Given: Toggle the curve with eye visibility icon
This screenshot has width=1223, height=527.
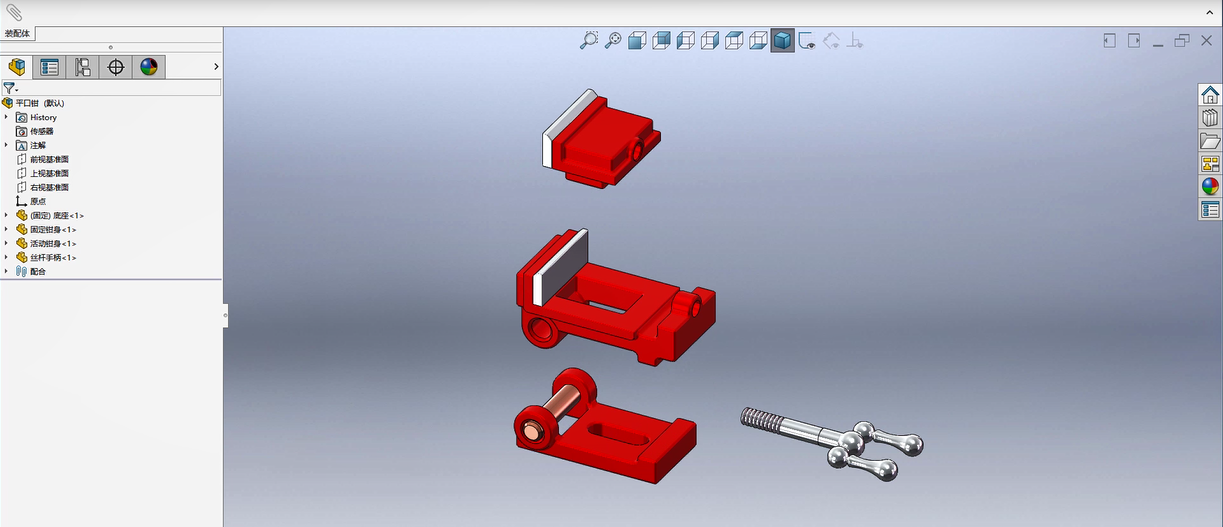Looking at the screenshot, I should point(807,41).
